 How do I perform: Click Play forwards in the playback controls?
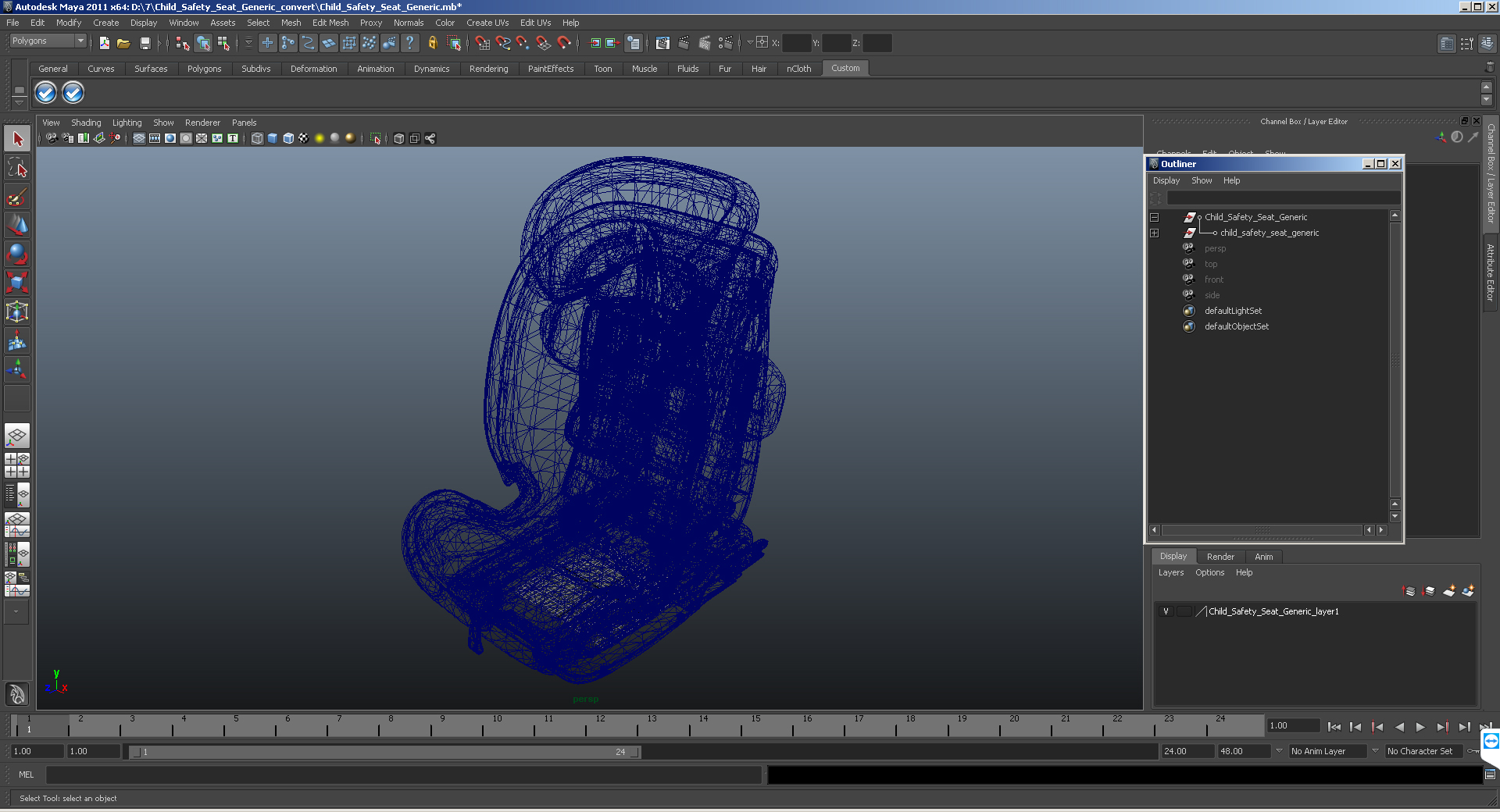coord(1420,727)
